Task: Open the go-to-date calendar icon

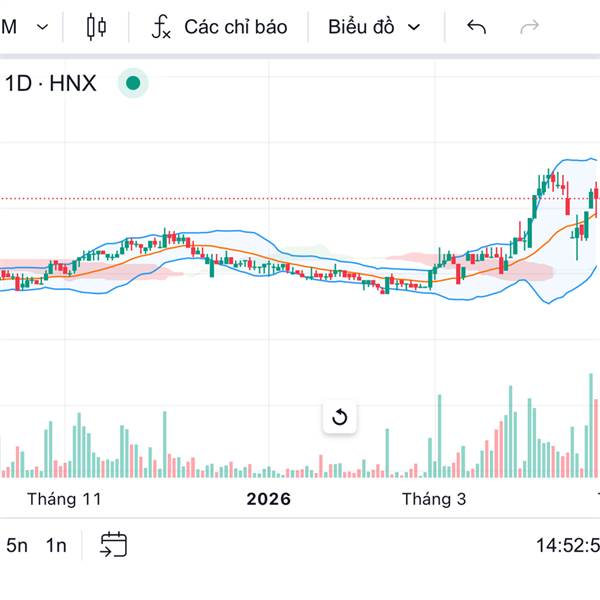Action: (x=114, y=544)
